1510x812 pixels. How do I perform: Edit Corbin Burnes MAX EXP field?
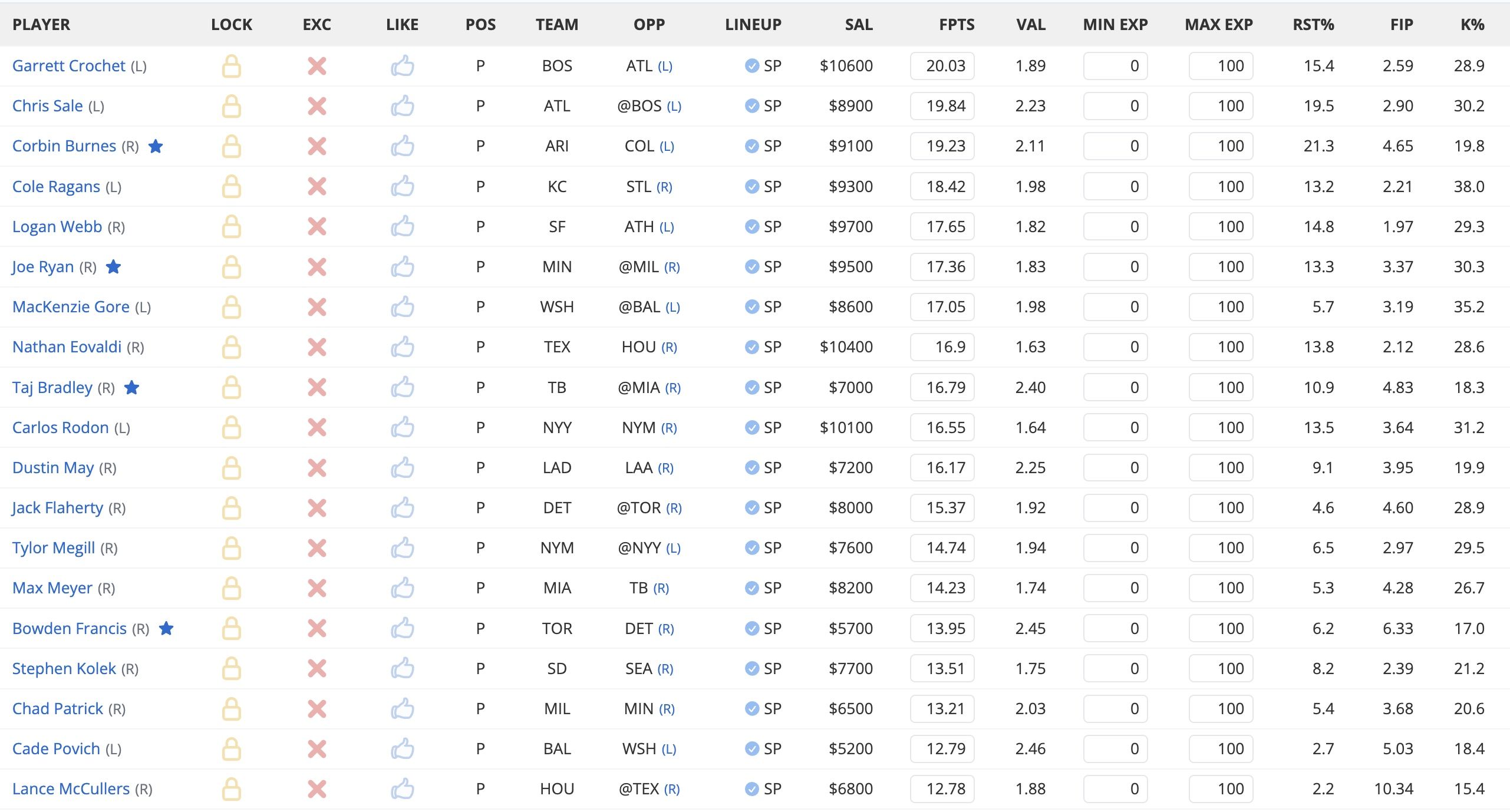pos(1221,146)
